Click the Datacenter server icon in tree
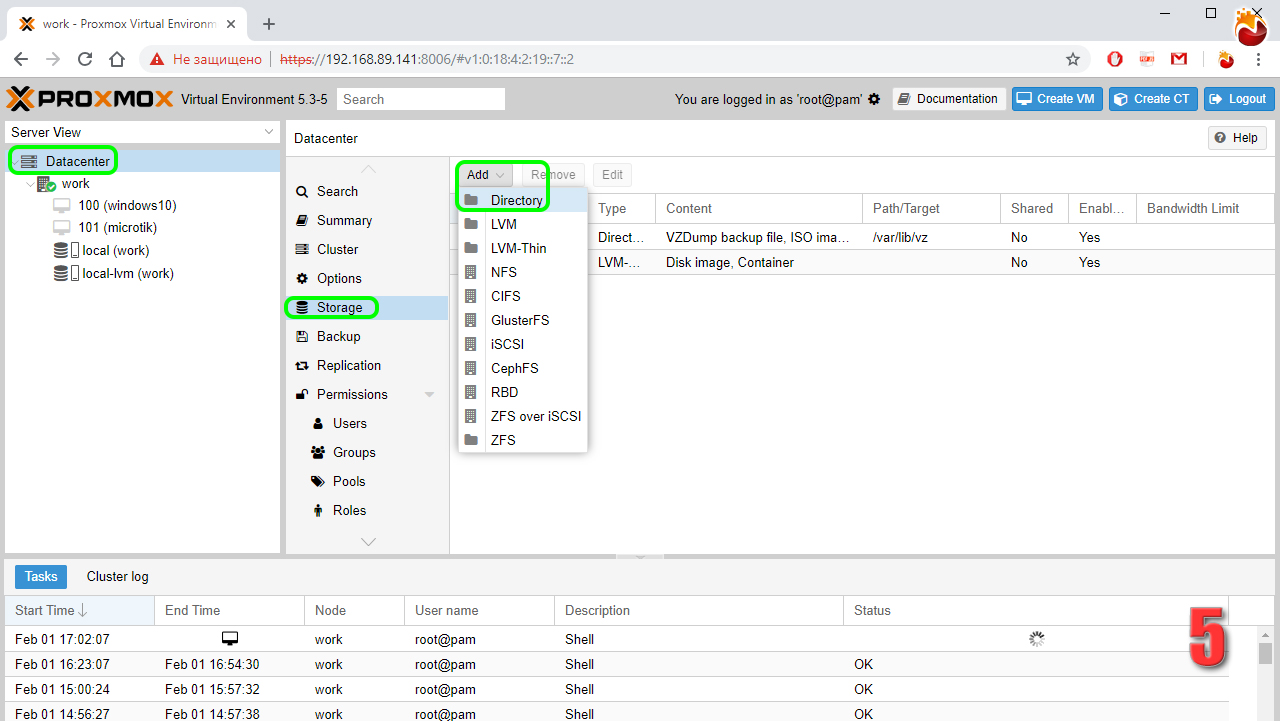This screenshot has height=721, width=1280. [29, 161]
